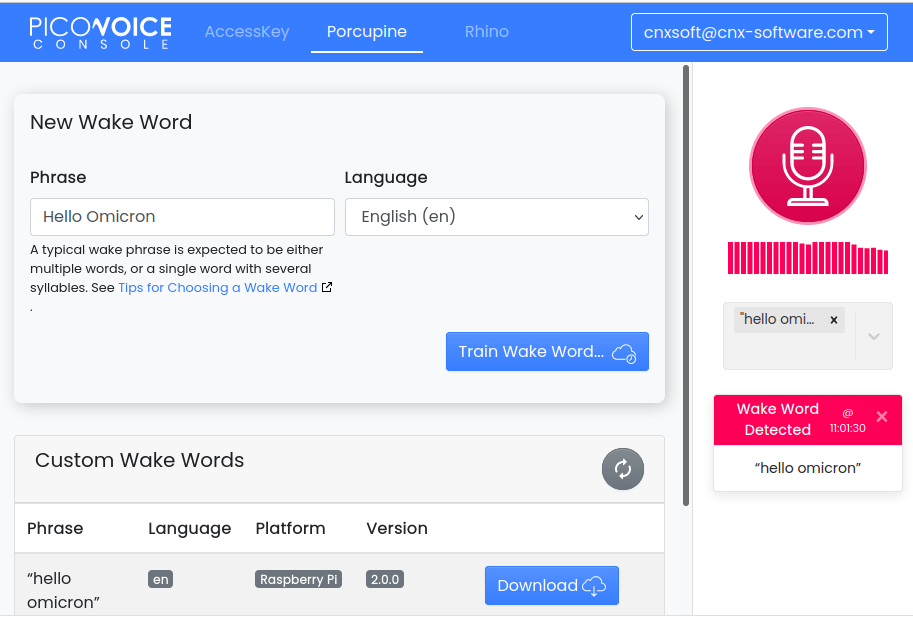Click the "en" language badge
The image size is (913, 626).
tap(160, 578)
